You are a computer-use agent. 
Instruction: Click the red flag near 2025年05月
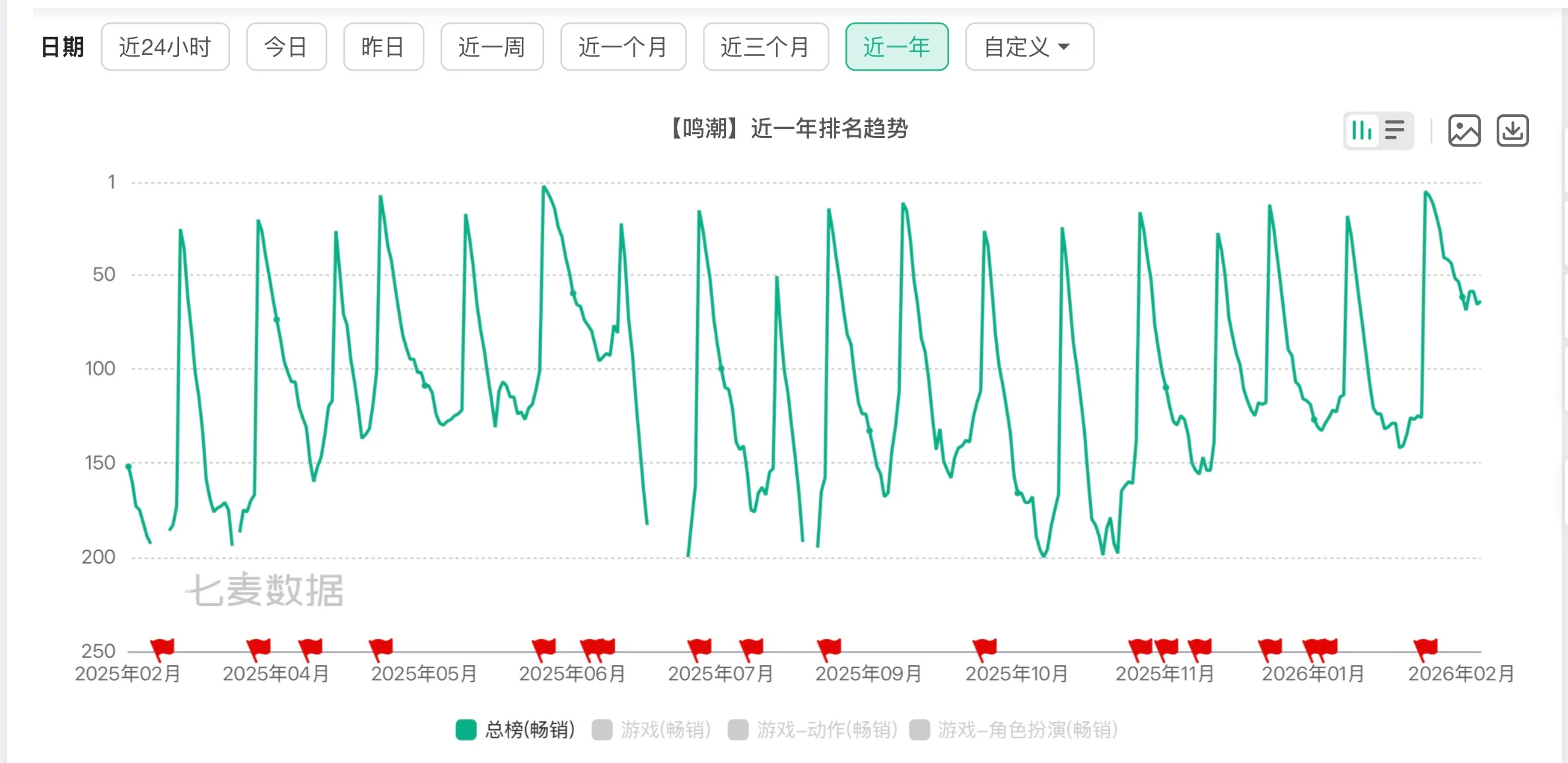[x=381, y=647]
